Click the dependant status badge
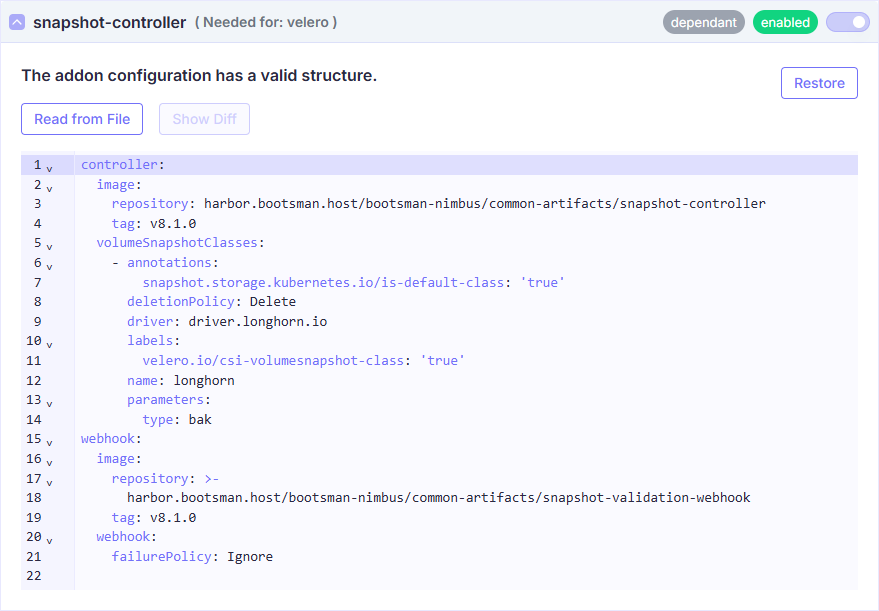 703,22
